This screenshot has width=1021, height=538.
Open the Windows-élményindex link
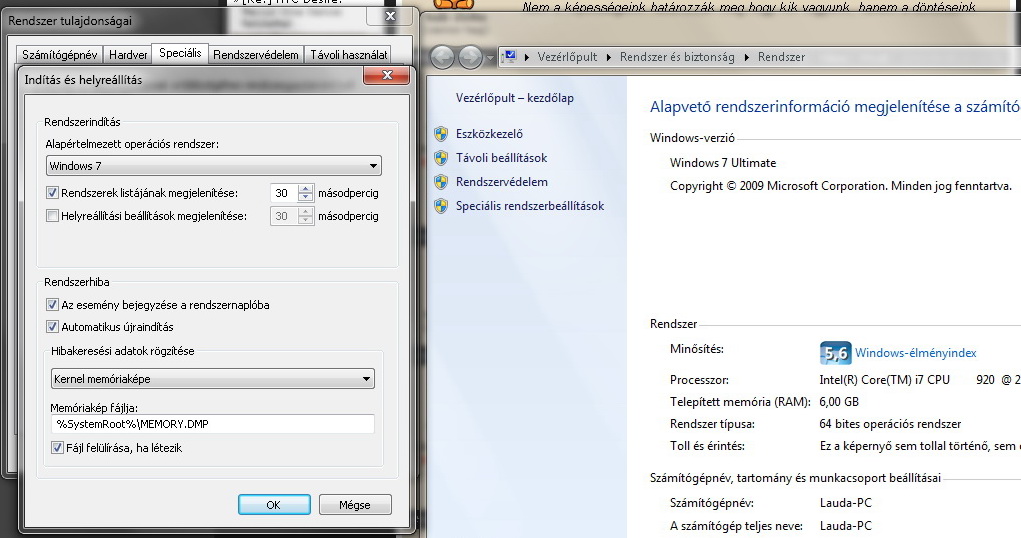[916, 353]
